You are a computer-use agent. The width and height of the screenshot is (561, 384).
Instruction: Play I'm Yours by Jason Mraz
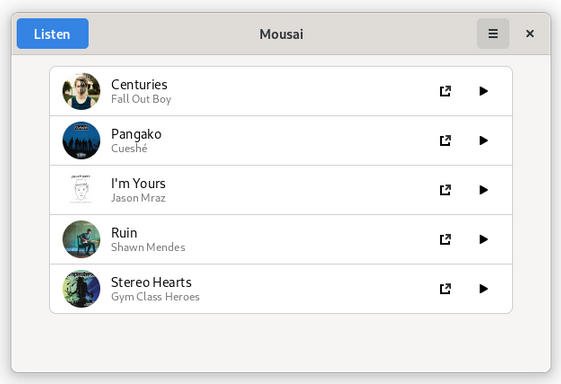[x=483, y=190]
